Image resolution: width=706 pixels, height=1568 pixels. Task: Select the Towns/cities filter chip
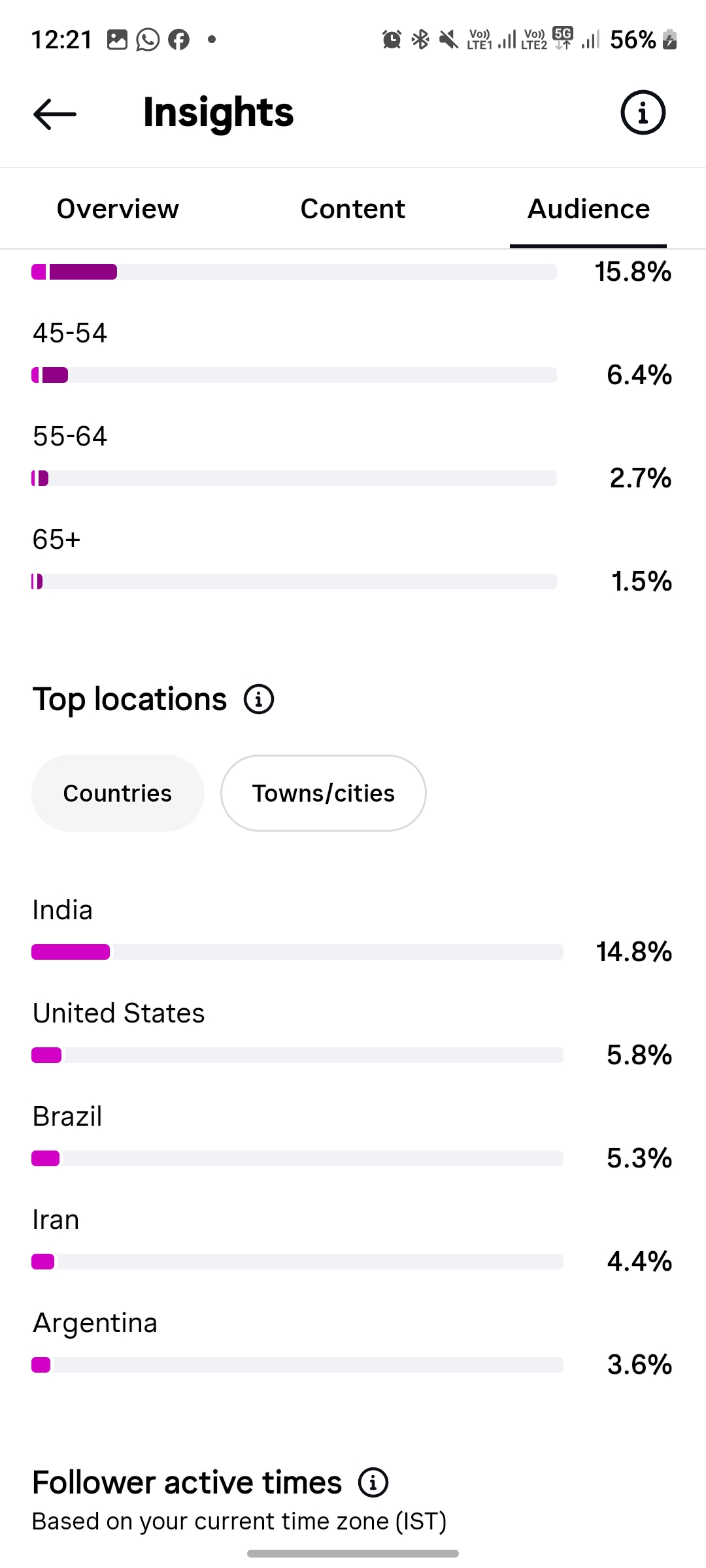(x=324, y=793)
